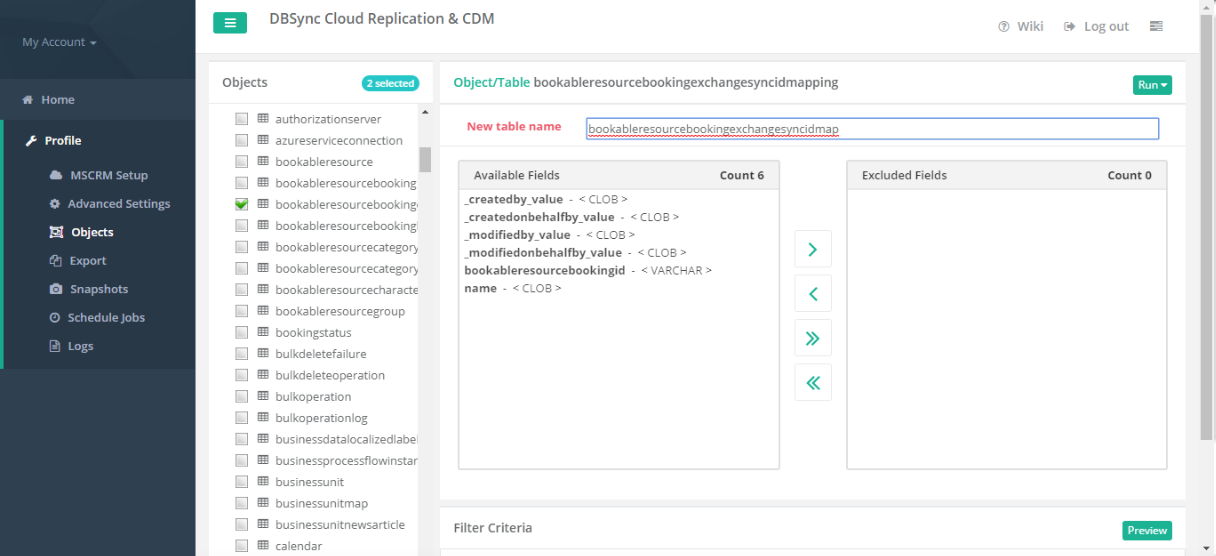Check the bookingstatus object checkbox
This screenshot has width=1216, height=556.
click(x=242, y=333)
